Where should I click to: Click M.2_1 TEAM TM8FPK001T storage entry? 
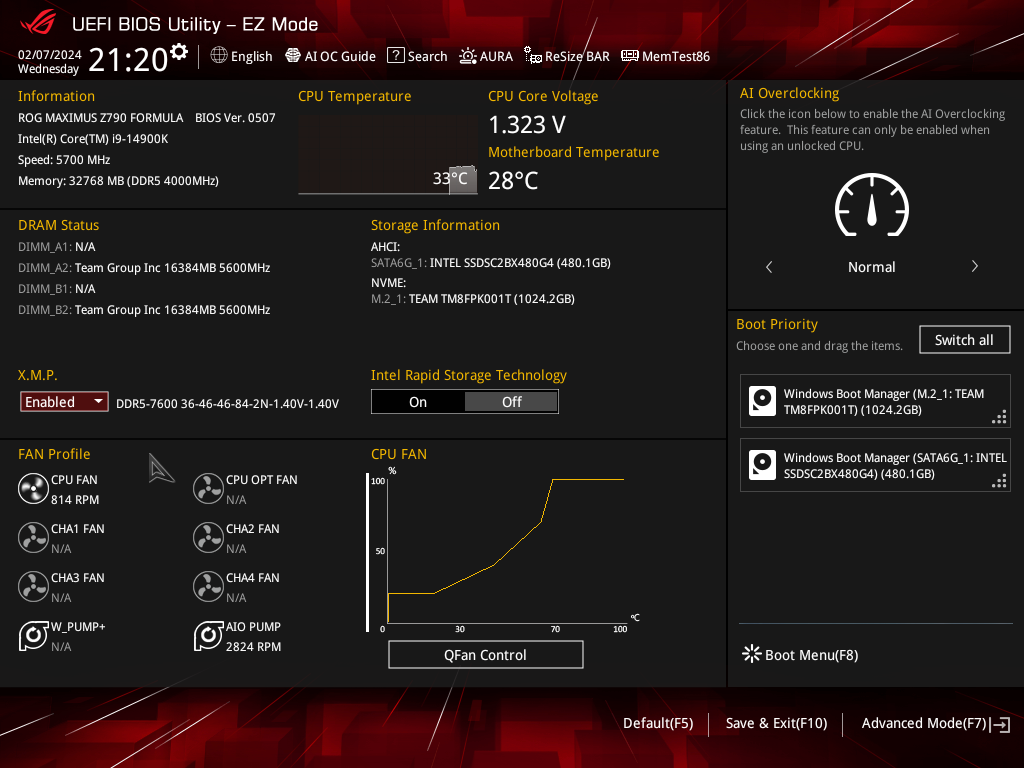[x=473, y=298]
